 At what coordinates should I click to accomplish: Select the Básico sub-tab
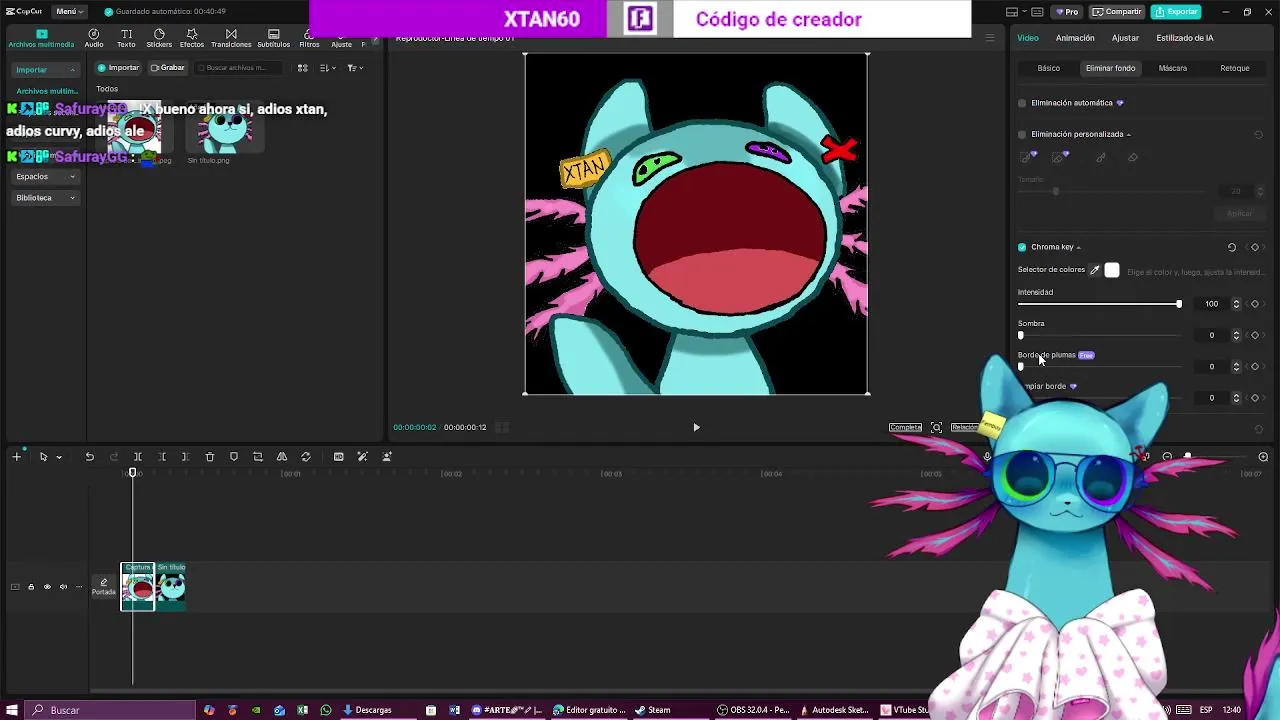[x=1049, y=68]
